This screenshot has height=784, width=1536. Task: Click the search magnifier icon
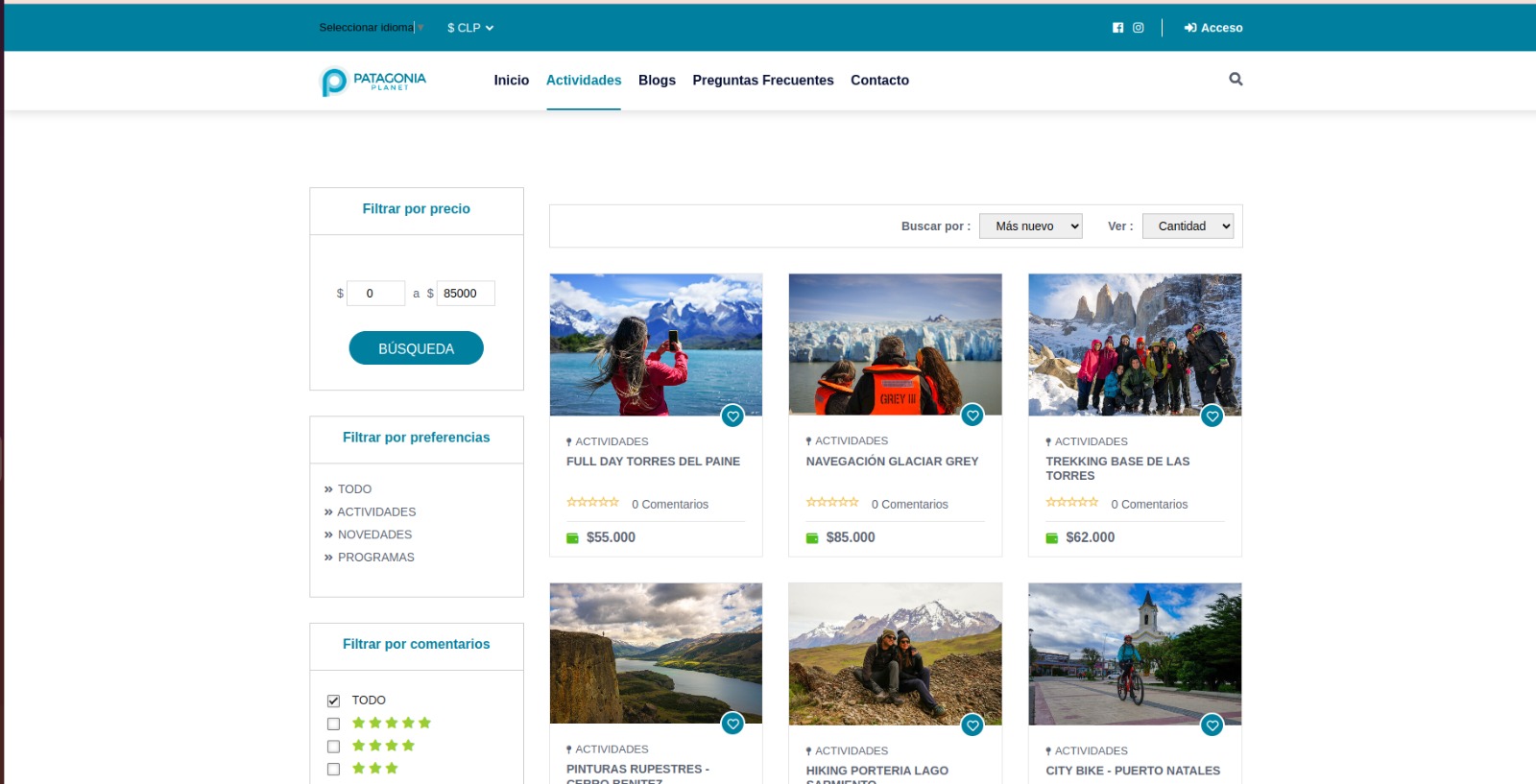[x=1236, y=80]
